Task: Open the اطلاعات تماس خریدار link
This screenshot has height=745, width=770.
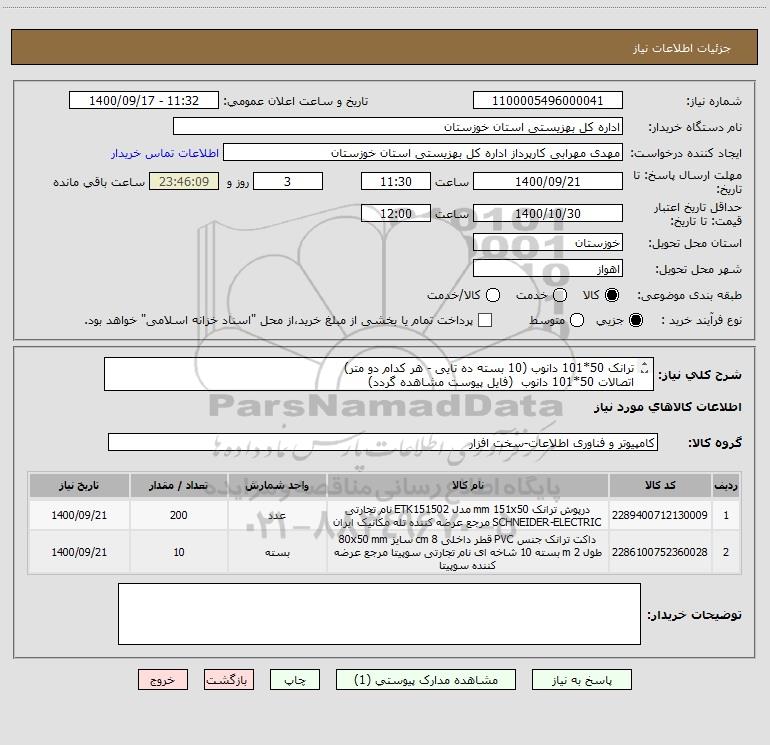Action: 165,153
